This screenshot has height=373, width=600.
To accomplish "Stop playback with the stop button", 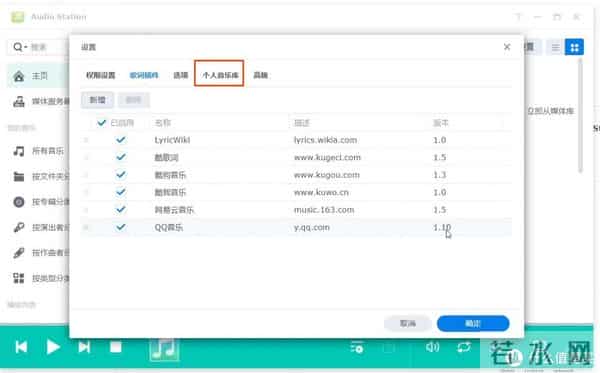I will pos(116,347).
